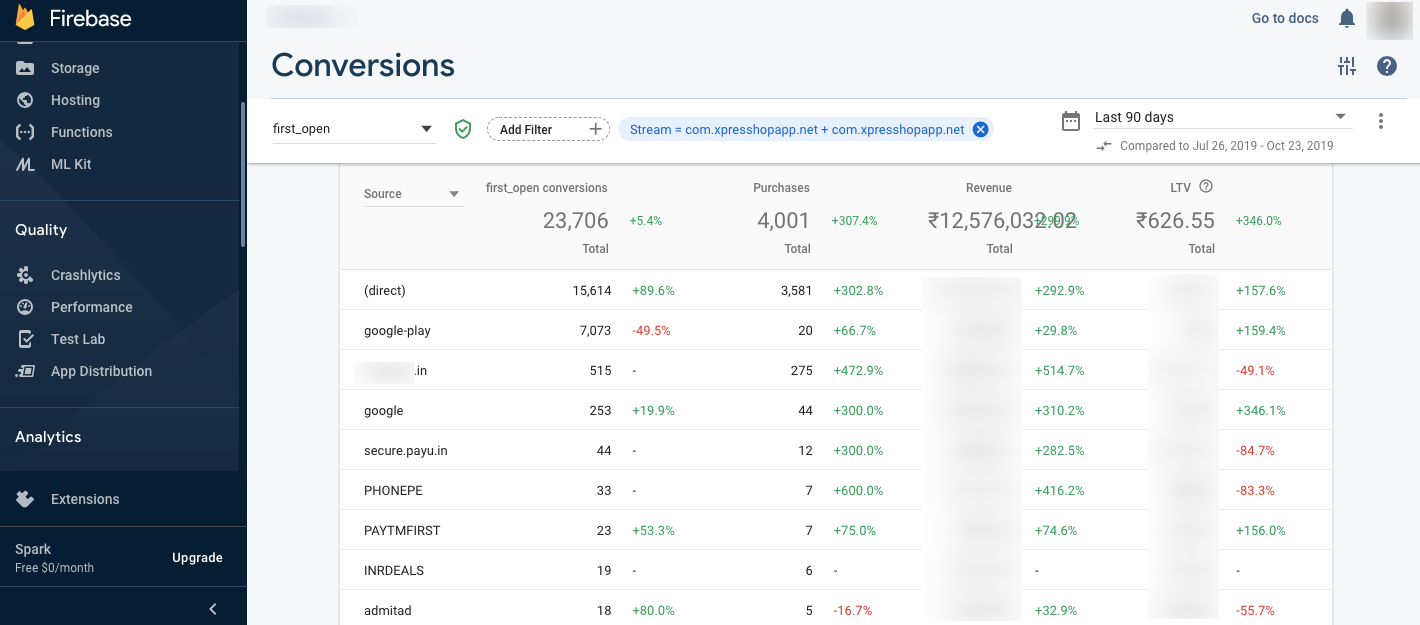Click the calendar icon by date range
Viewport: 1420px width, 625px height.
(1071, 121)
